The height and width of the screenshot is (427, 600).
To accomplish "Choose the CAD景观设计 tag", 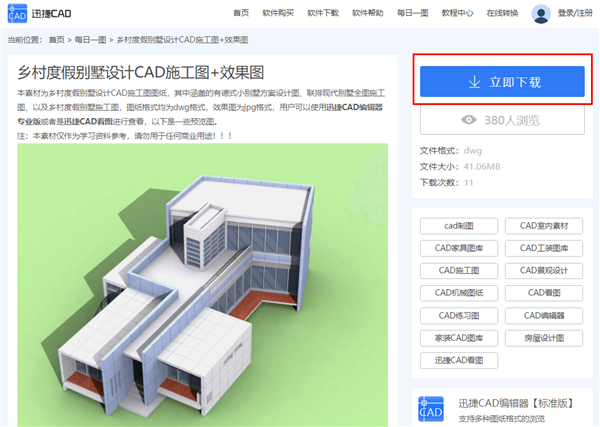I will pos(544,271).
